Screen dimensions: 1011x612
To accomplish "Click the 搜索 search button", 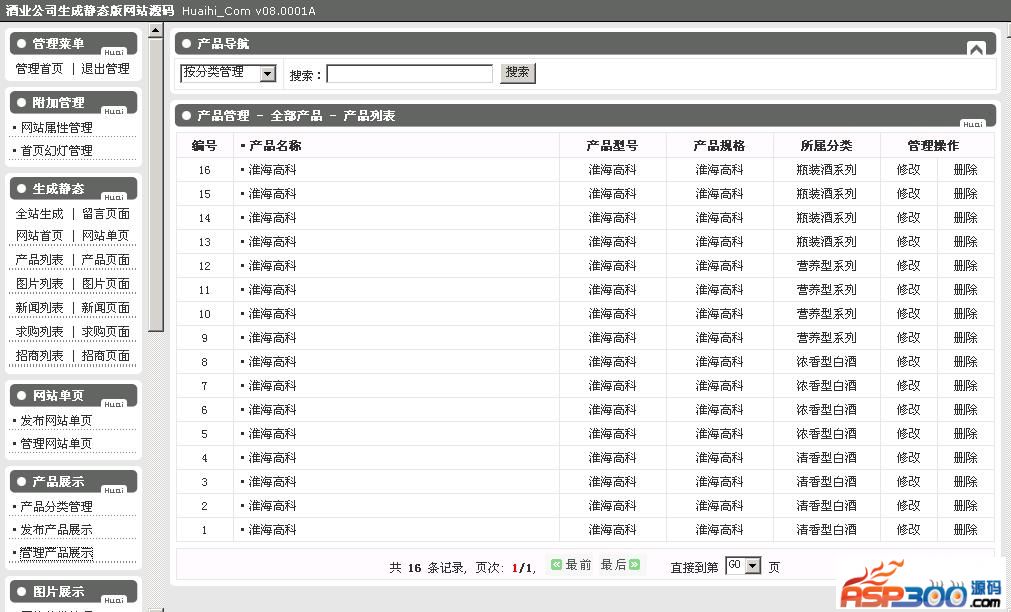I will tap(517, 73).
